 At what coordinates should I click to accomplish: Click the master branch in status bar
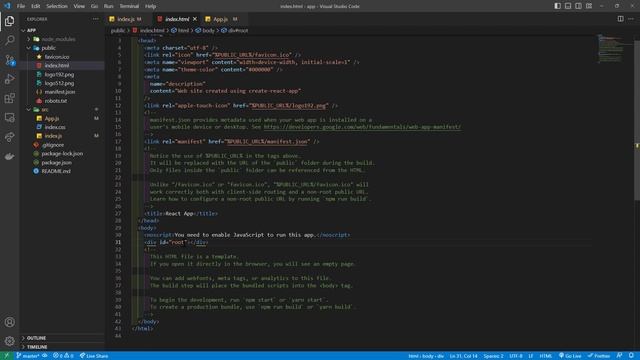click(x=28, y=356)
